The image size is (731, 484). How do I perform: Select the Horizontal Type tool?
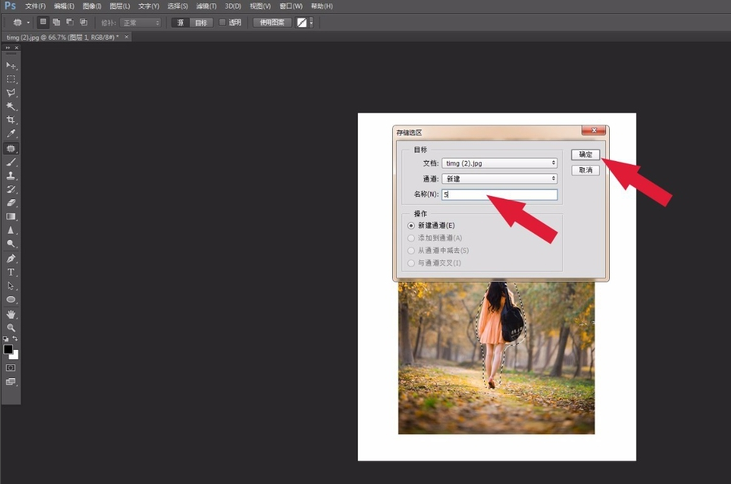[x=11, y=272]
